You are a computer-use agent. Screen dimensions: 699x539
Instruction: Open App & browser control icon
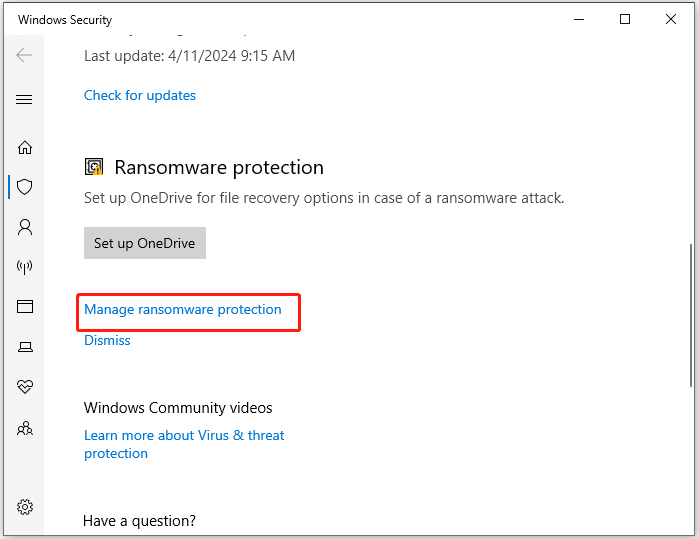coord(25,306)
